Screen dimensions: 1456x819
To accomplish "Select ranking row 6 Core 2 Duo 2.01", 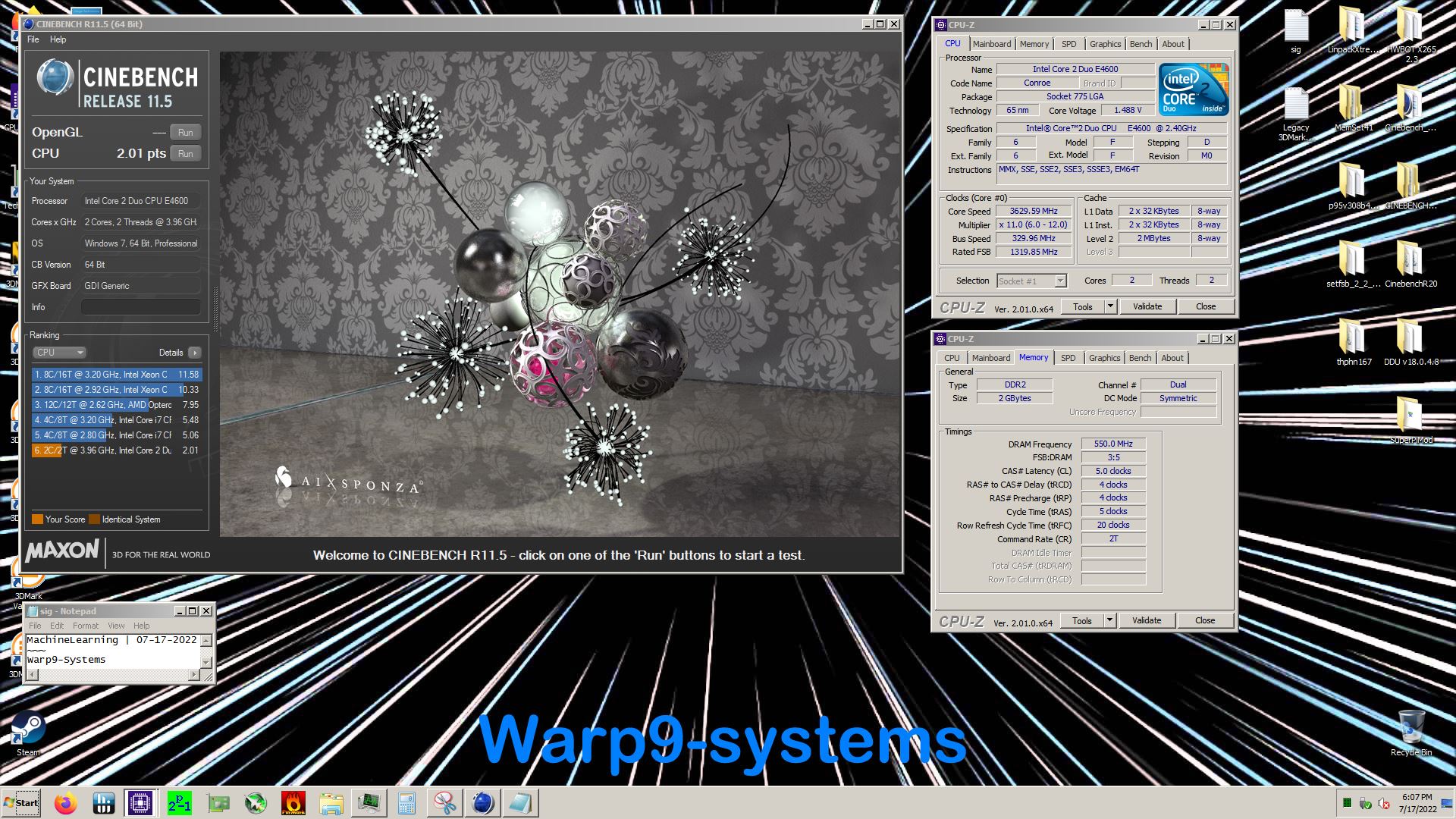I will click(x=117, y=450).
